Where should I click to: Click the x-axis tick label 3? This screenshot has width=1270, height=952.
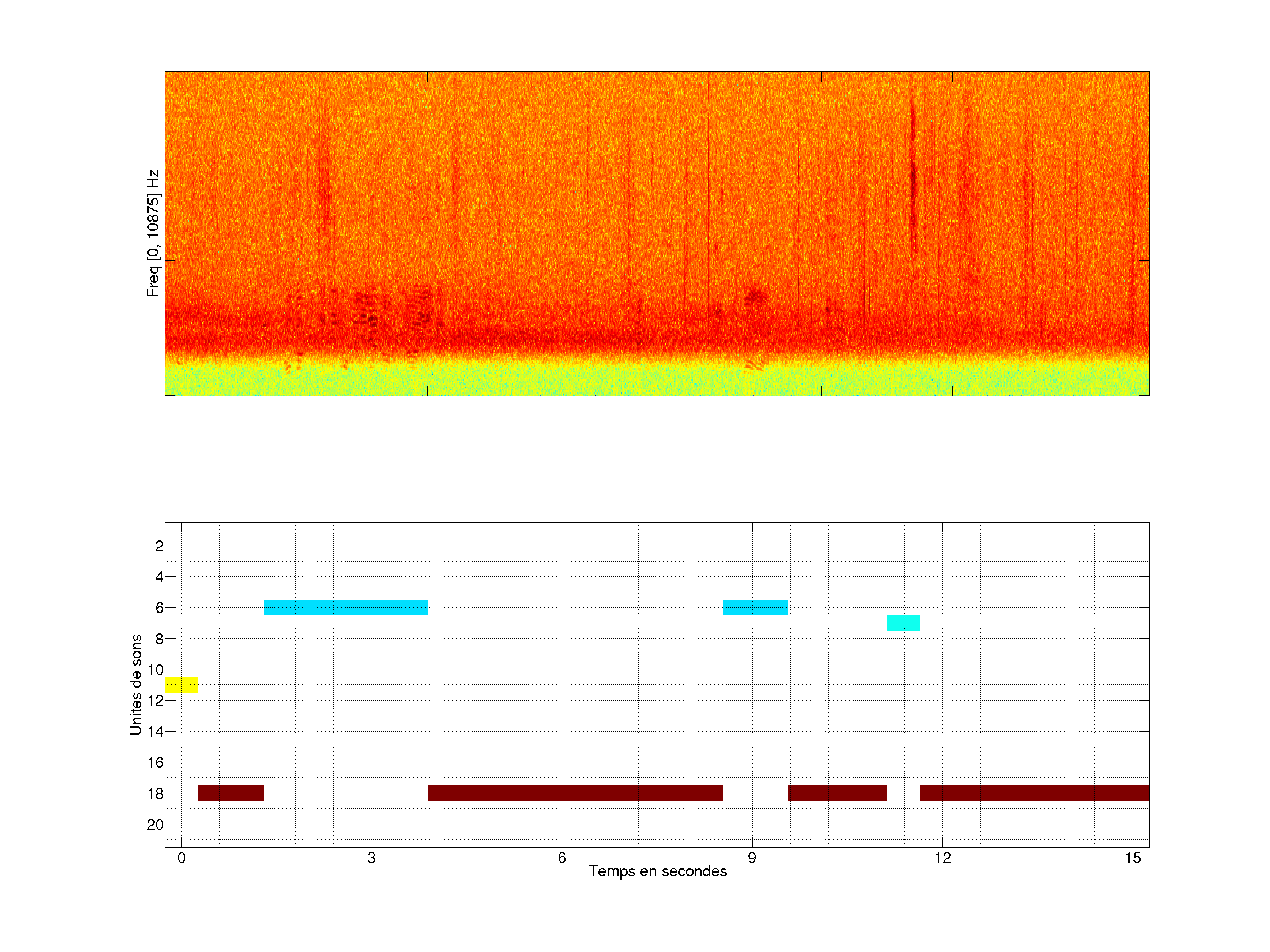point(371,858)
